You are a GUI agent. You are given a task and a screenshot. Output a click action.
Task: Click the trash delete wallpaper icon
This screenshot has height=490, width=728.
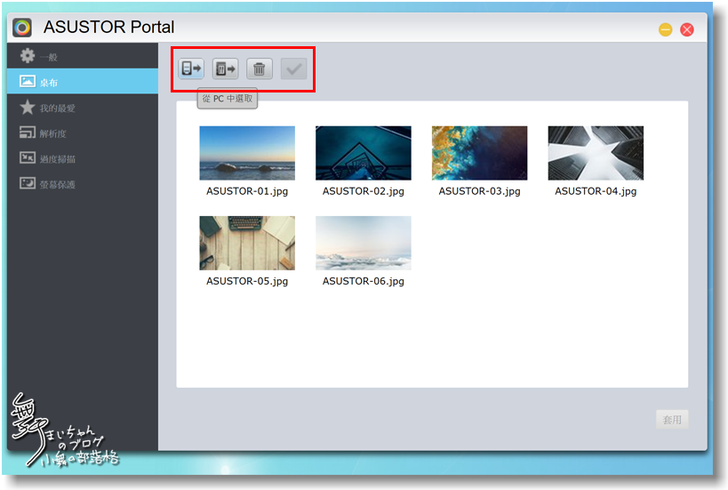pyautogui.click(x=259, y=69)
